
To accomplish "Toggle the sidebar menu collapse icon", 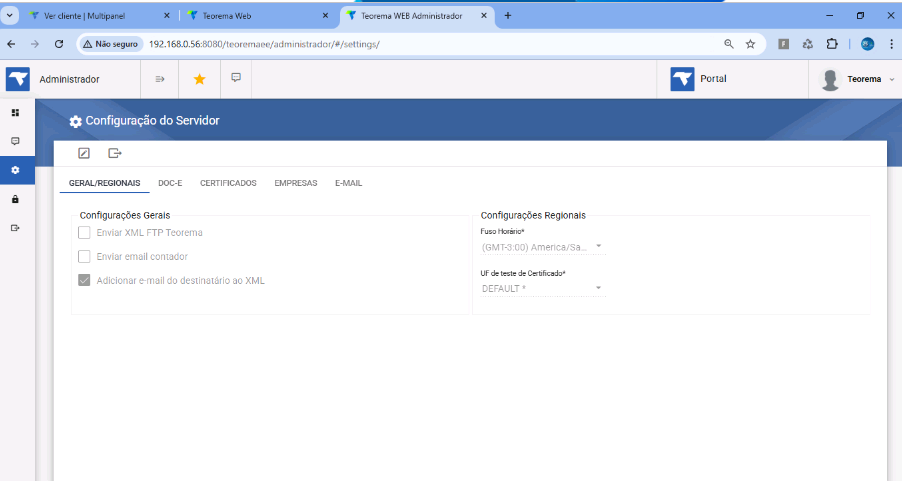I will (x=160, y=79).
